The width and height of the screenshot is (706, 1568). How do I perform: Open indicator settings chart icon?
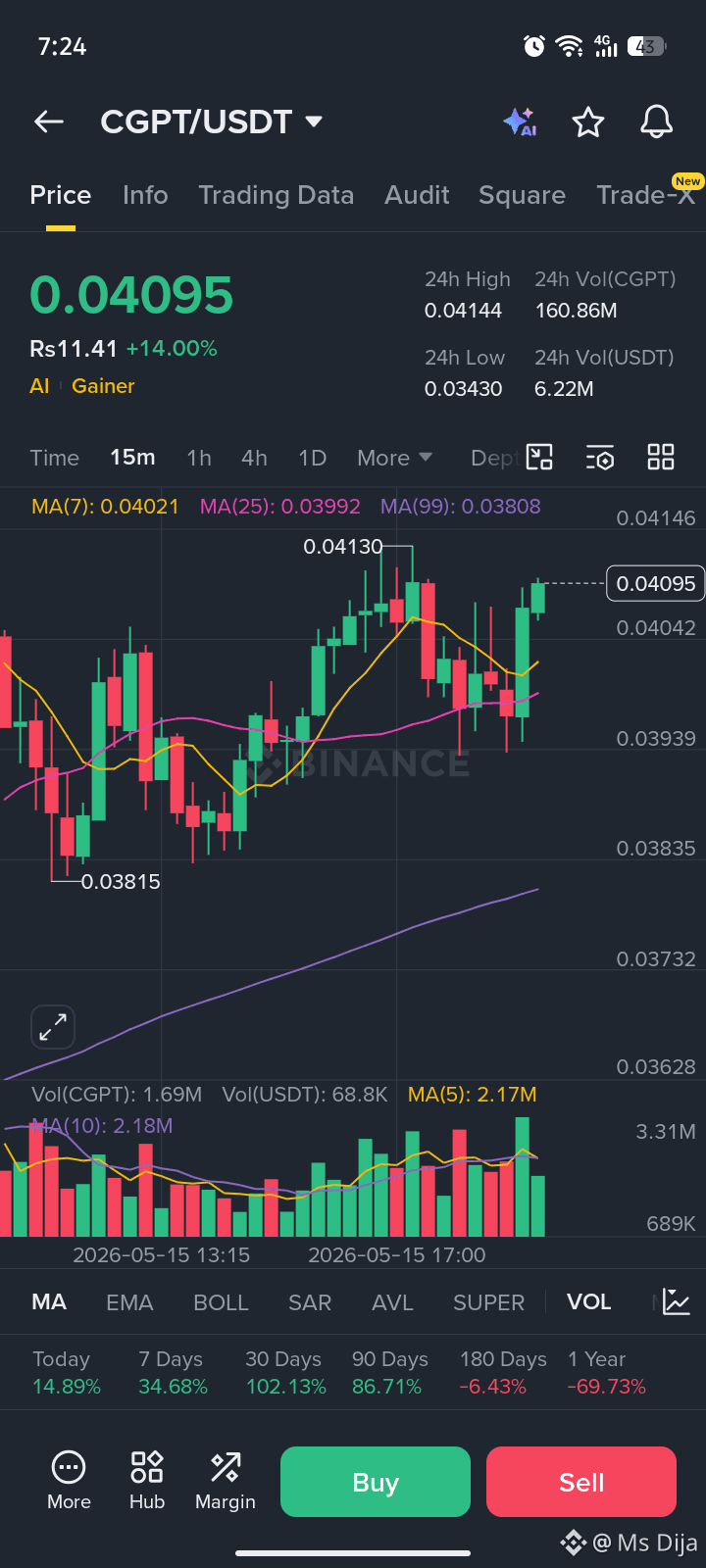(x=677, y=1301)
